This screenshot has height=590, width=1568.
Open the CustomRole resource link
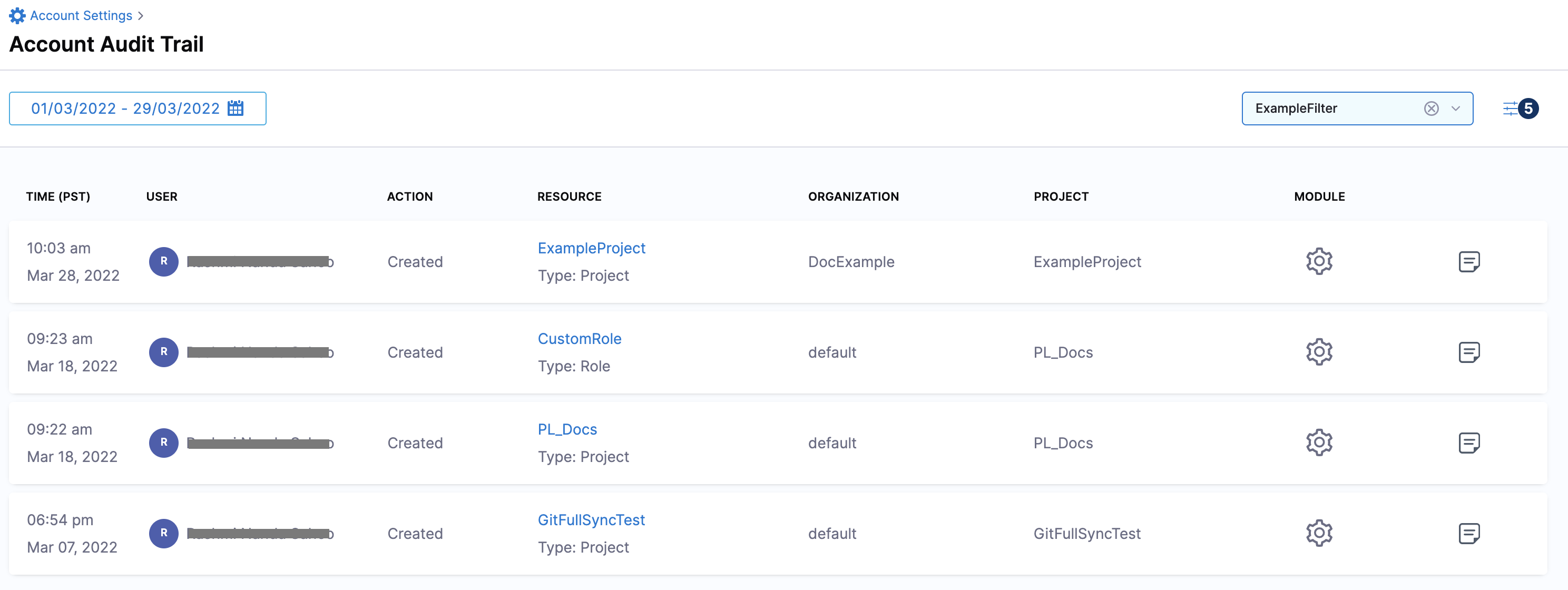tap(579, 339)
